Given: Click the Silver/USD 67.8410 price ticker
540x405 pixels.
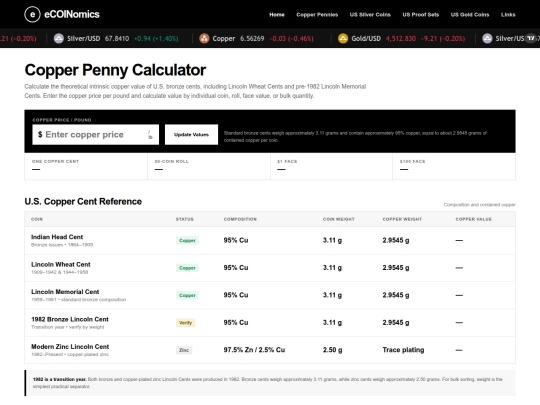Looking at the screenshot, I should [116, 39].
